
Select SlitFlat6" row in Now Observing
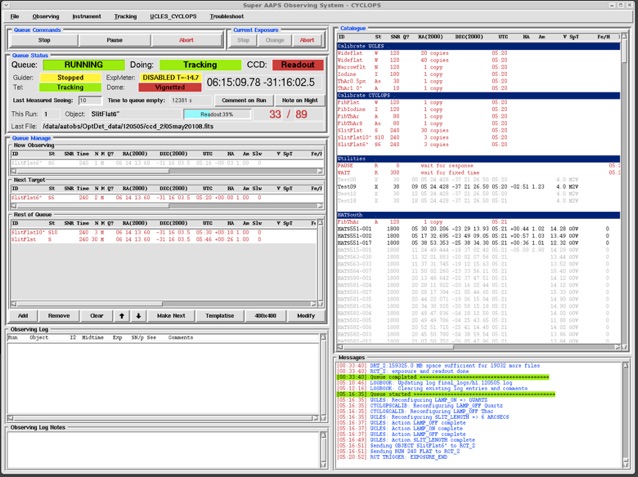pos(167,163)
